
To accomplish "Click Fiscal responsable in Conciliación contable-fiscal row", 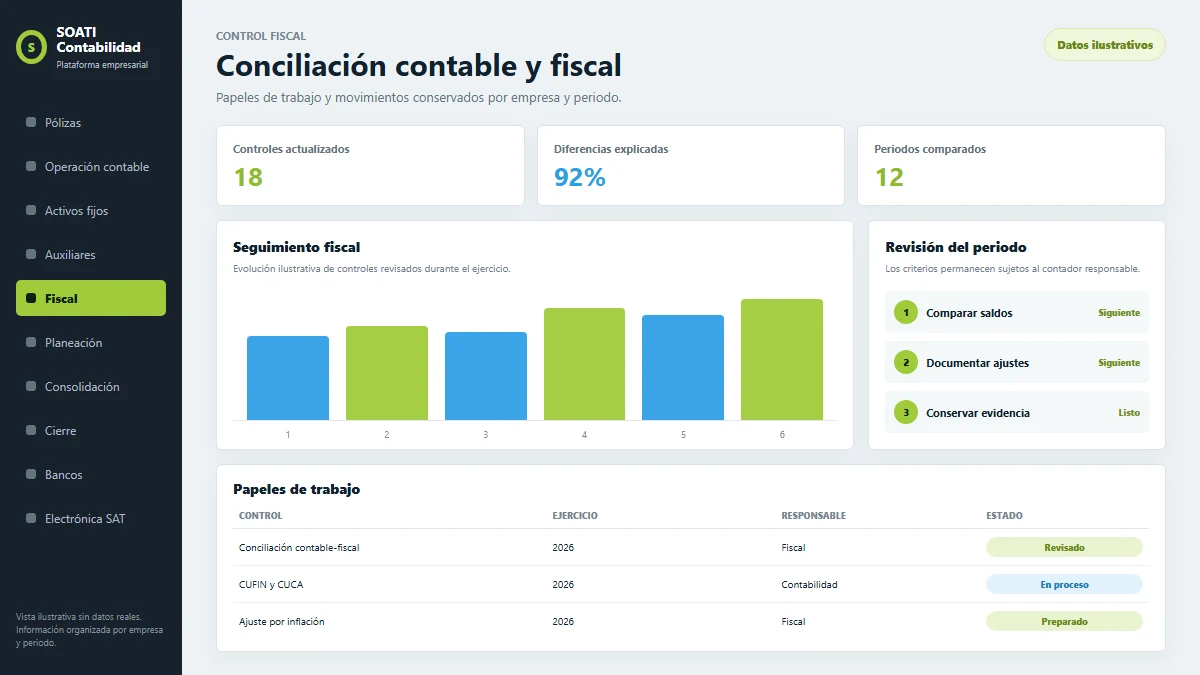I will coord(793,547).
